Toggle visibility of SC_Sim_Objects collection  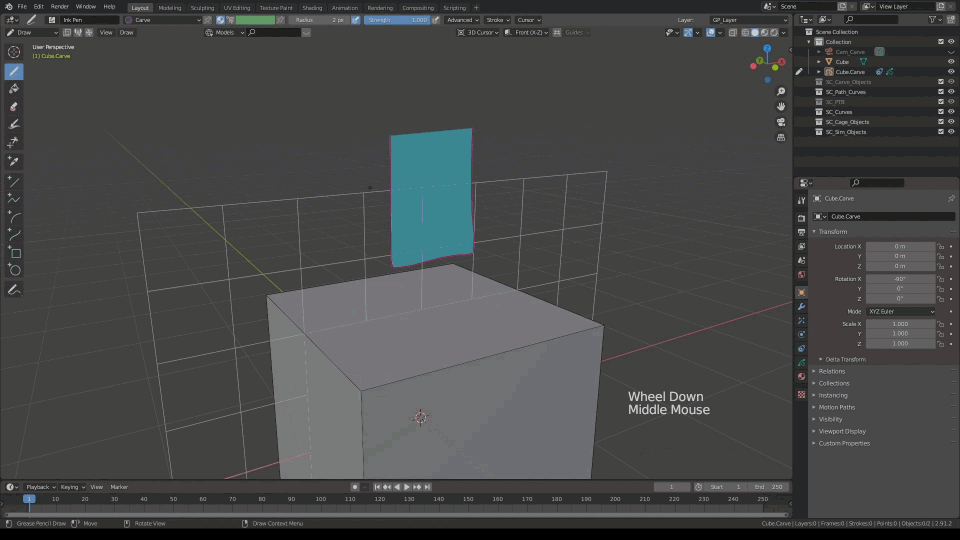click(x=951, y=132)
